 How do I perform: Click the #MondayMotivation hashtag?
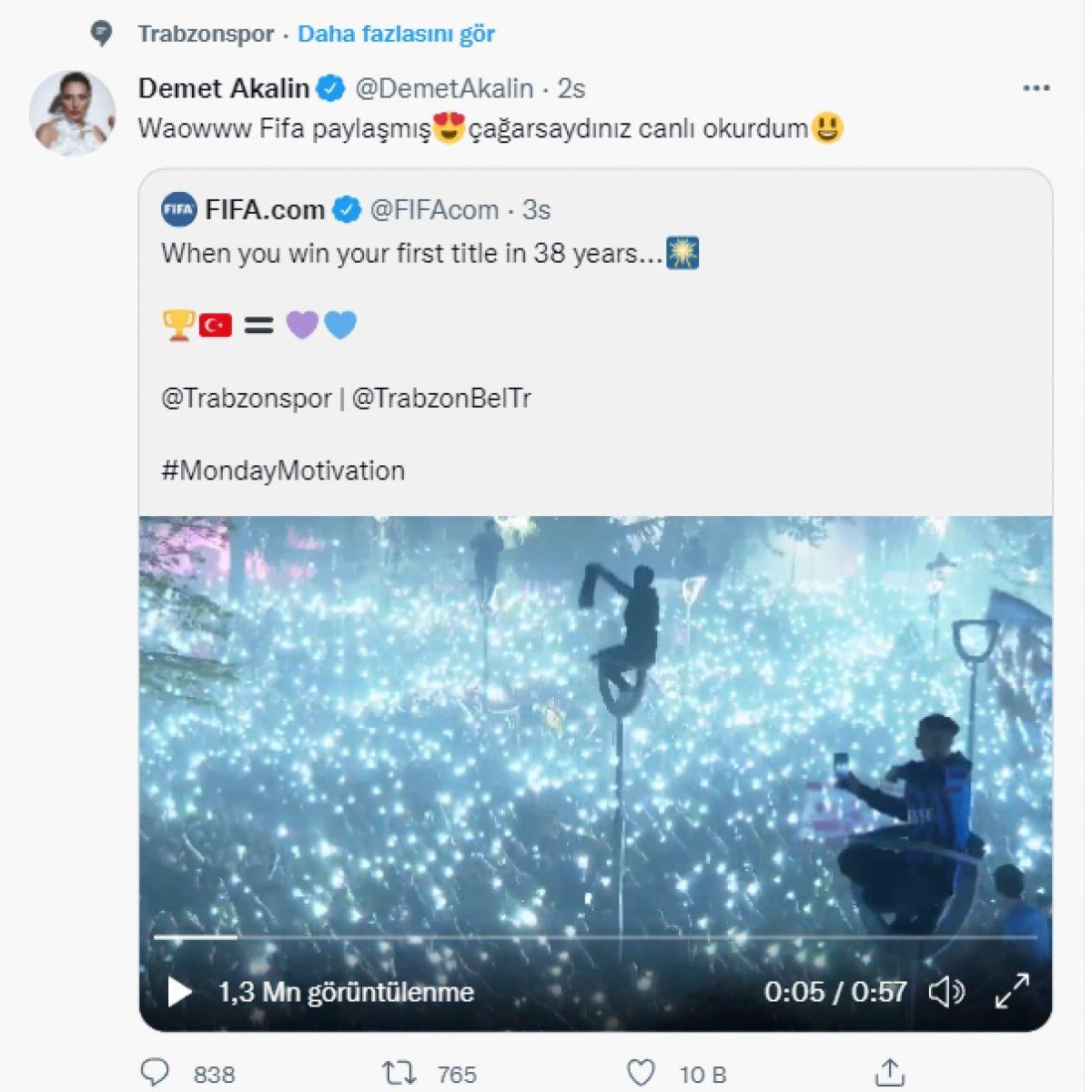[283, 470]
